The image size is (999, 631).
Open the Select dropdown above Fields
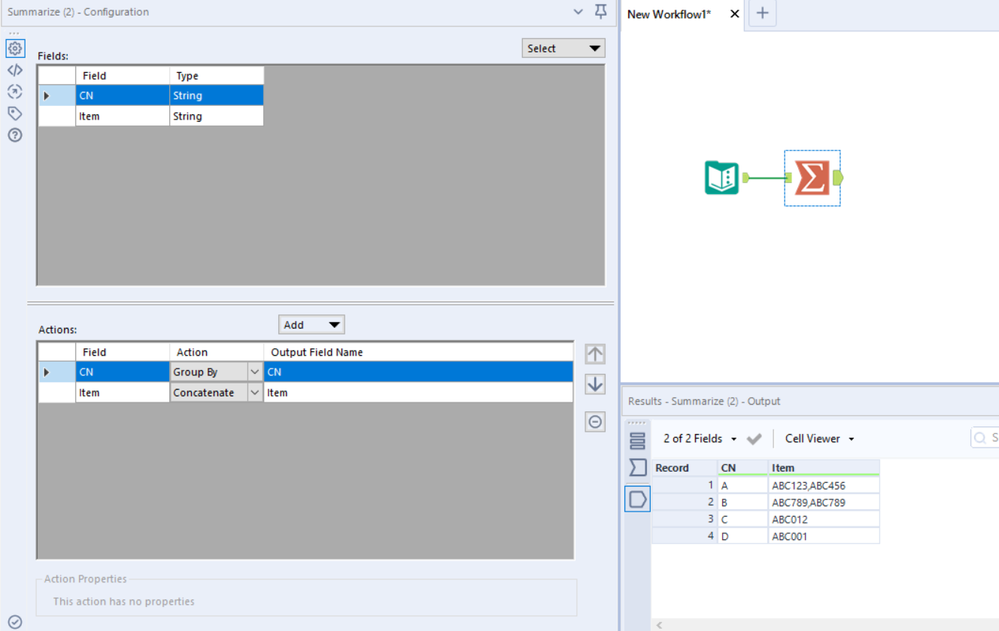[563, 48]
